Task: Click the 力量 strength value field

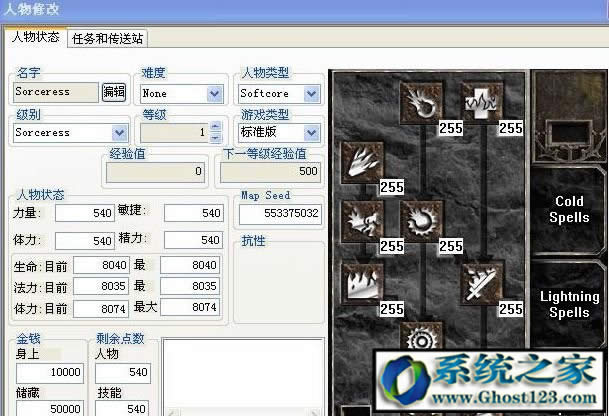Action: [x=85, y=213]
